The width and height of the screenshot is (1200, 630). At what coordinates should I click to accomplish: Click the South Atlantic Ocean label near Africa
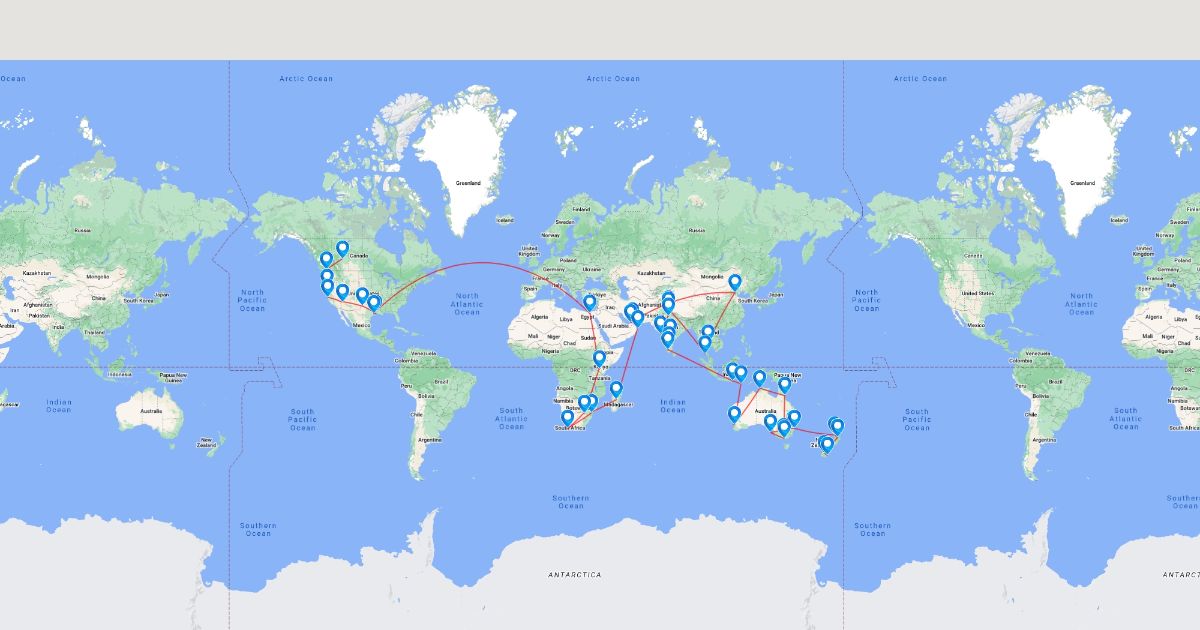click(511, 418)
